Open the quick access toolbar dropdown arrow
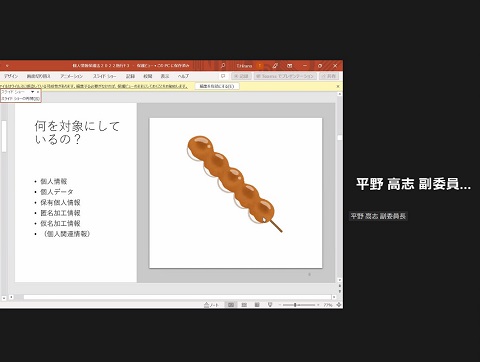 click(x=7, y=66)
